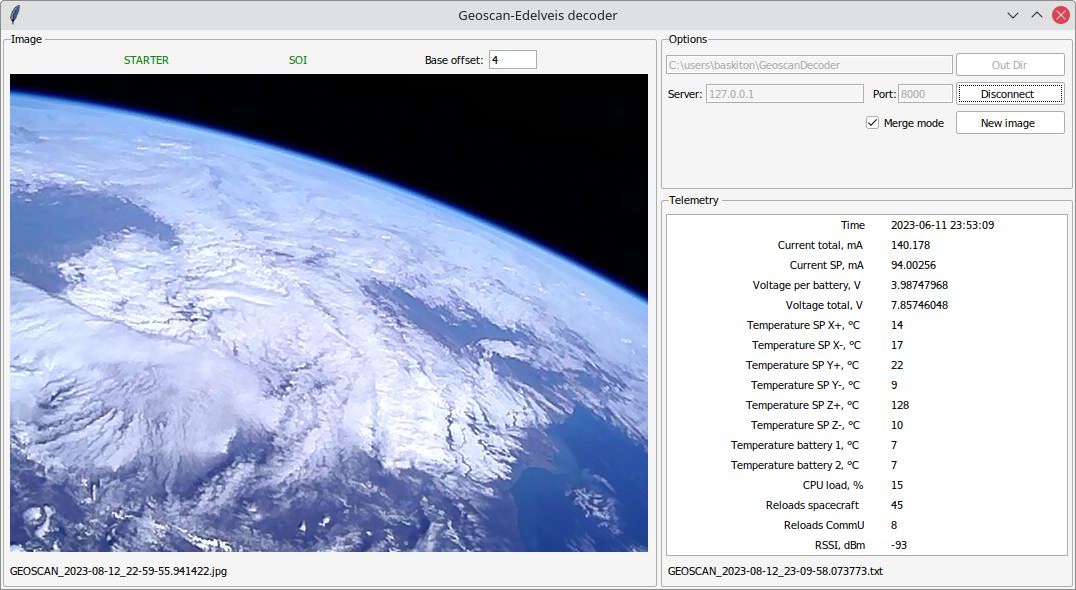1076x590 pixels.
Task: Click the Temperature SP Y+ value 22
Action: [x=897, y=365]
